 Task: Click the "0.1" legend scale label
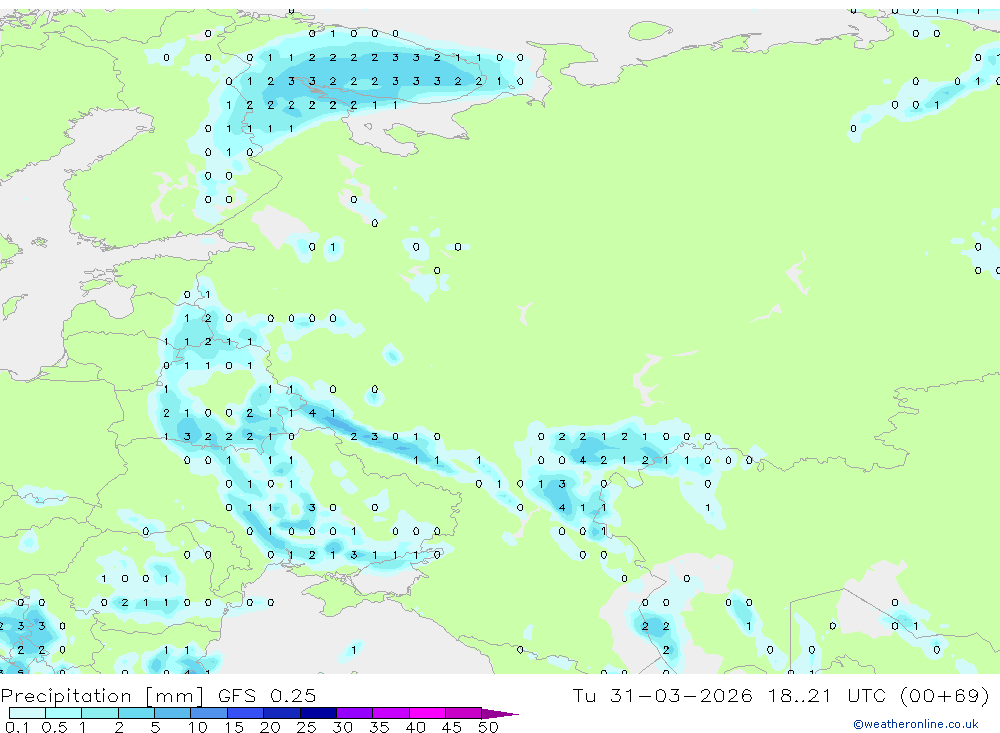point(17,727)
